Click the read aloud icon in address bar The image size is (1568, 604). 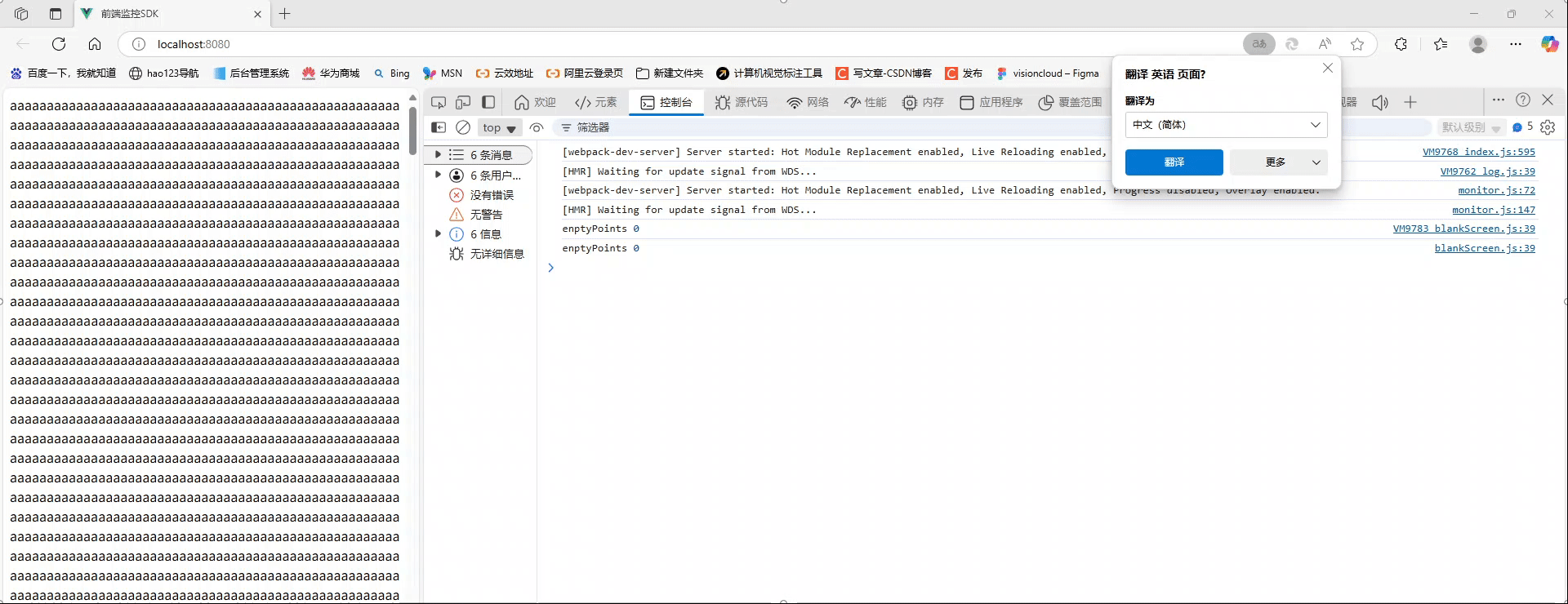click(x=1325, y=44)
